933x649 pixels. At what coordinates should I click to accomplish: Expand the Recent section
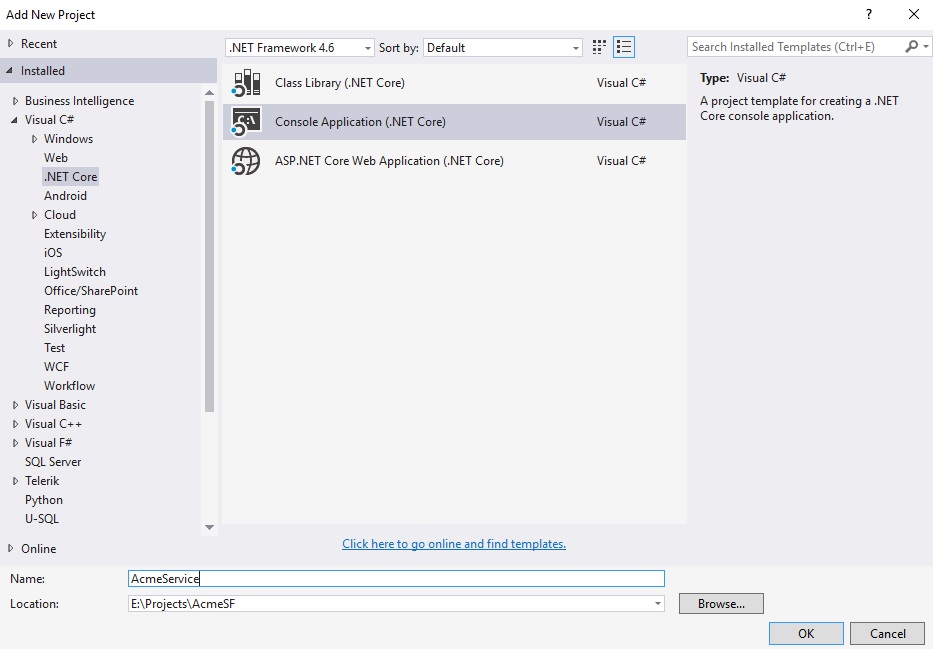pyautogui.click(x=10, y=43)
